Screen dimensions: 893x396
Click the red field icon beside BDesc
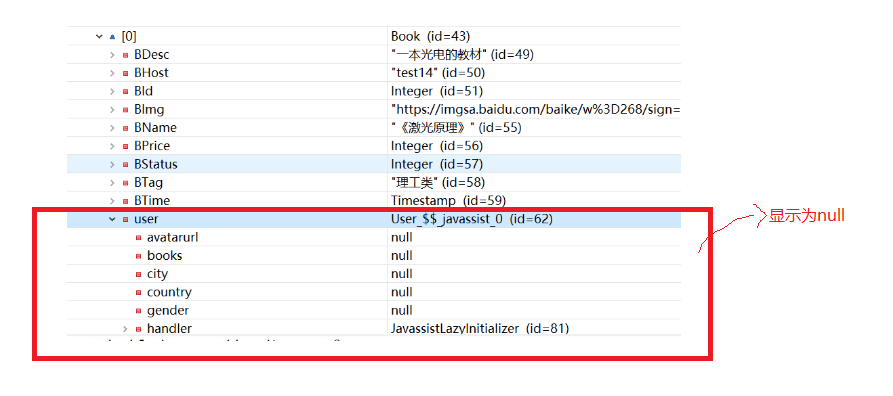(x=125, y=55)
